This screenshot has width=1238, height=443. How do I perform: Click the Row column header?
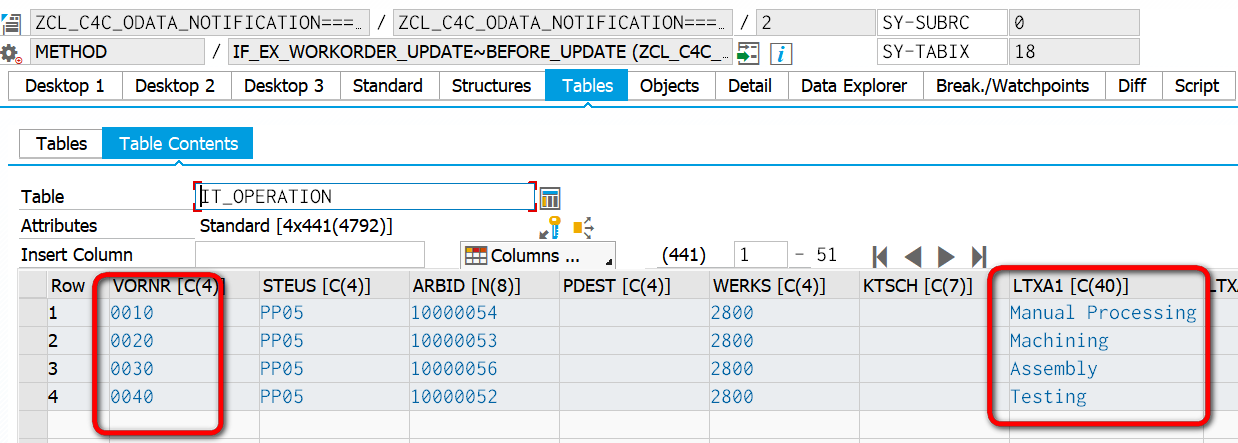[78, 286]
